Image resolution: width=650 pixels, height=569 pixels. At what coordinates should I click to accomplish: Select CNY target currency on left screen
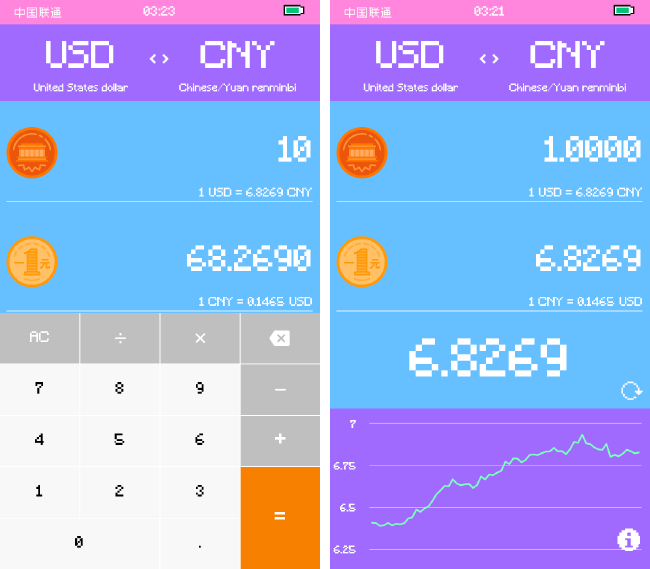point(237,55)
